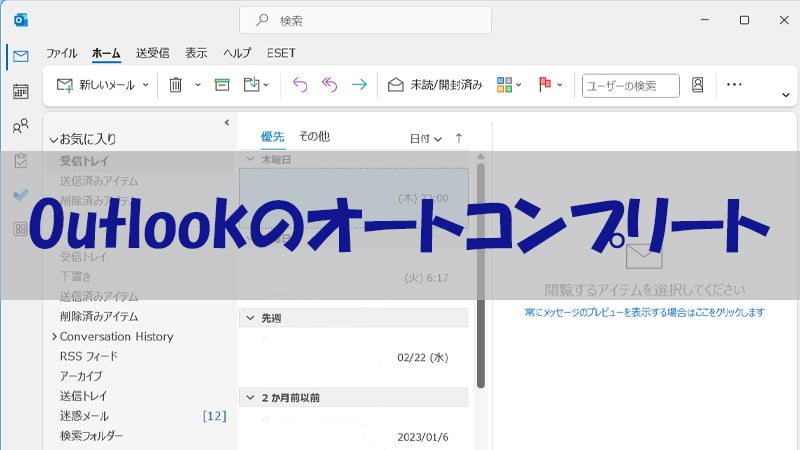Image resolution: width=800 pixels, height=450 pixels.
Task: Expand the Conversation History folder
Action: tap(54, 337)
